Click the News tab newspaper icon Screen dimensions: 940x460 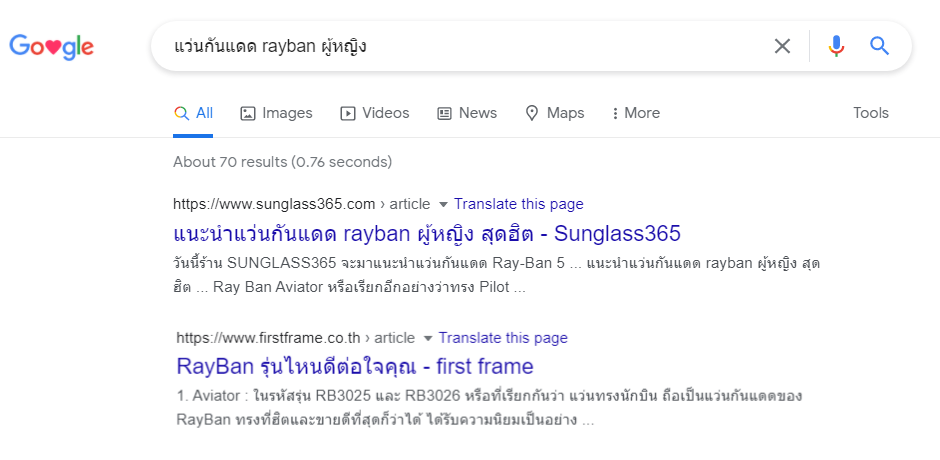(445, 114)
